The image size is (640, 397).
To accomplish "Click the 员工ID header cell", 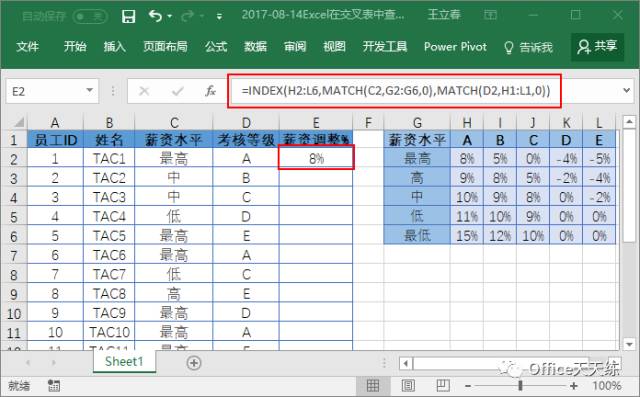I will 56,140.
